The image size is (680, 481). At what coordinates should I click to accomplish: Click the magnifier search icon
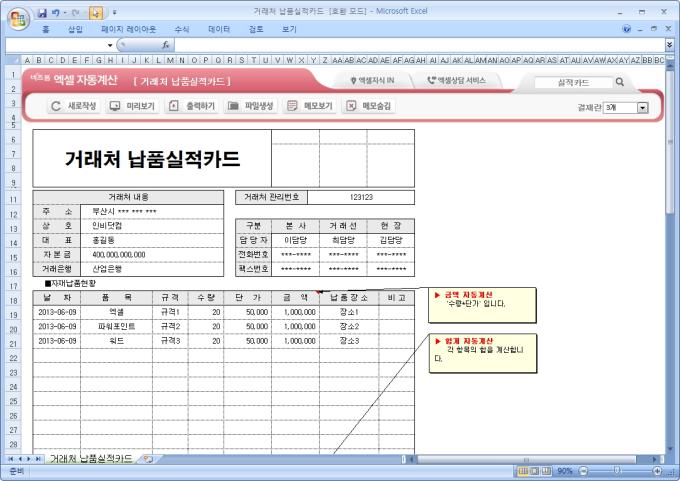620,82
